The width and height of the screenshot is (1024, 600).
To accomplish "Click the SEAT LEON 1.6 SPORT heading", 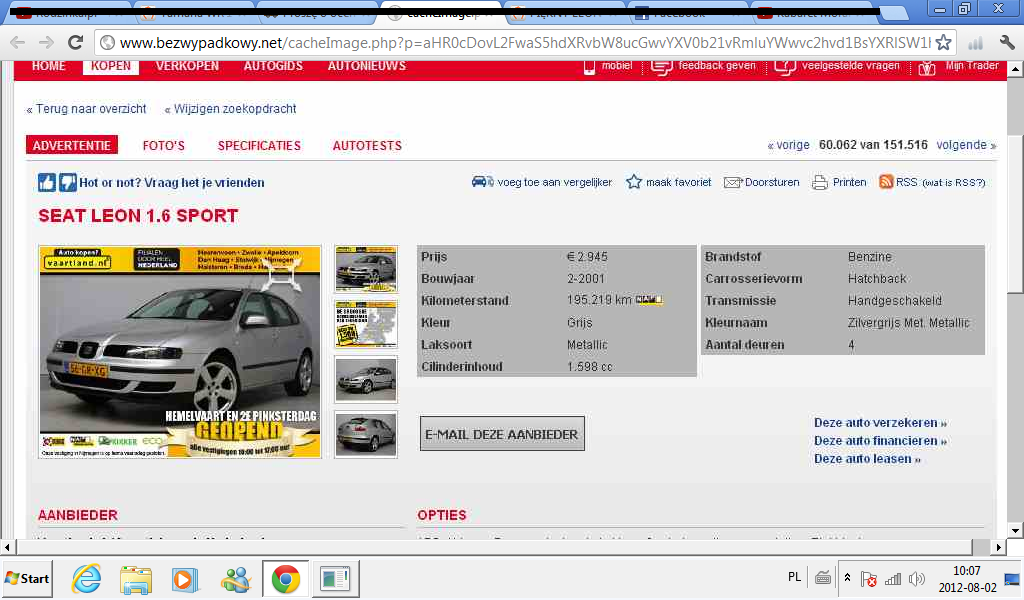I will point(138,216).
